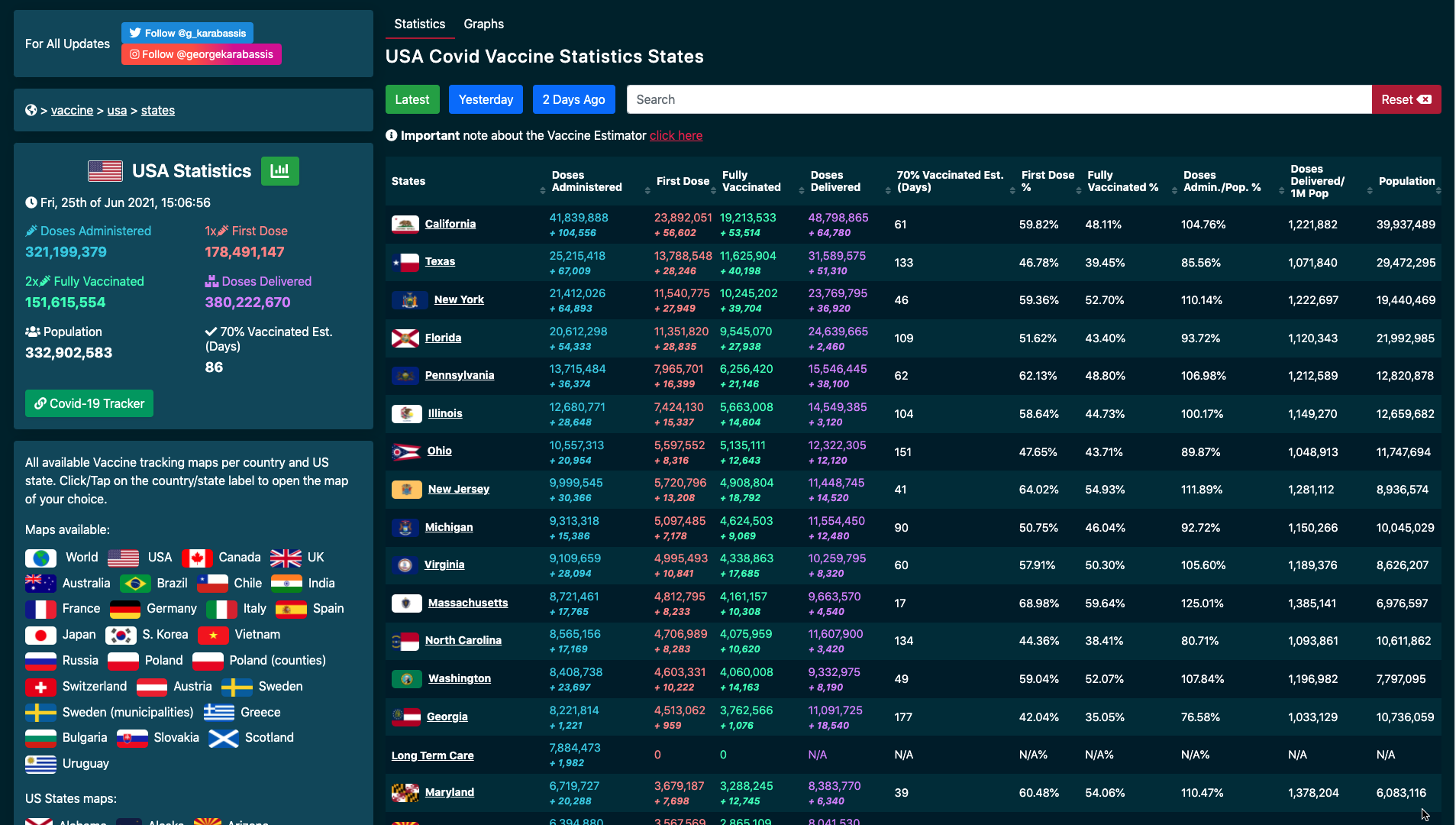
Task: Sort by Fully Vaccinated column arrows
Action: [802, 190]
